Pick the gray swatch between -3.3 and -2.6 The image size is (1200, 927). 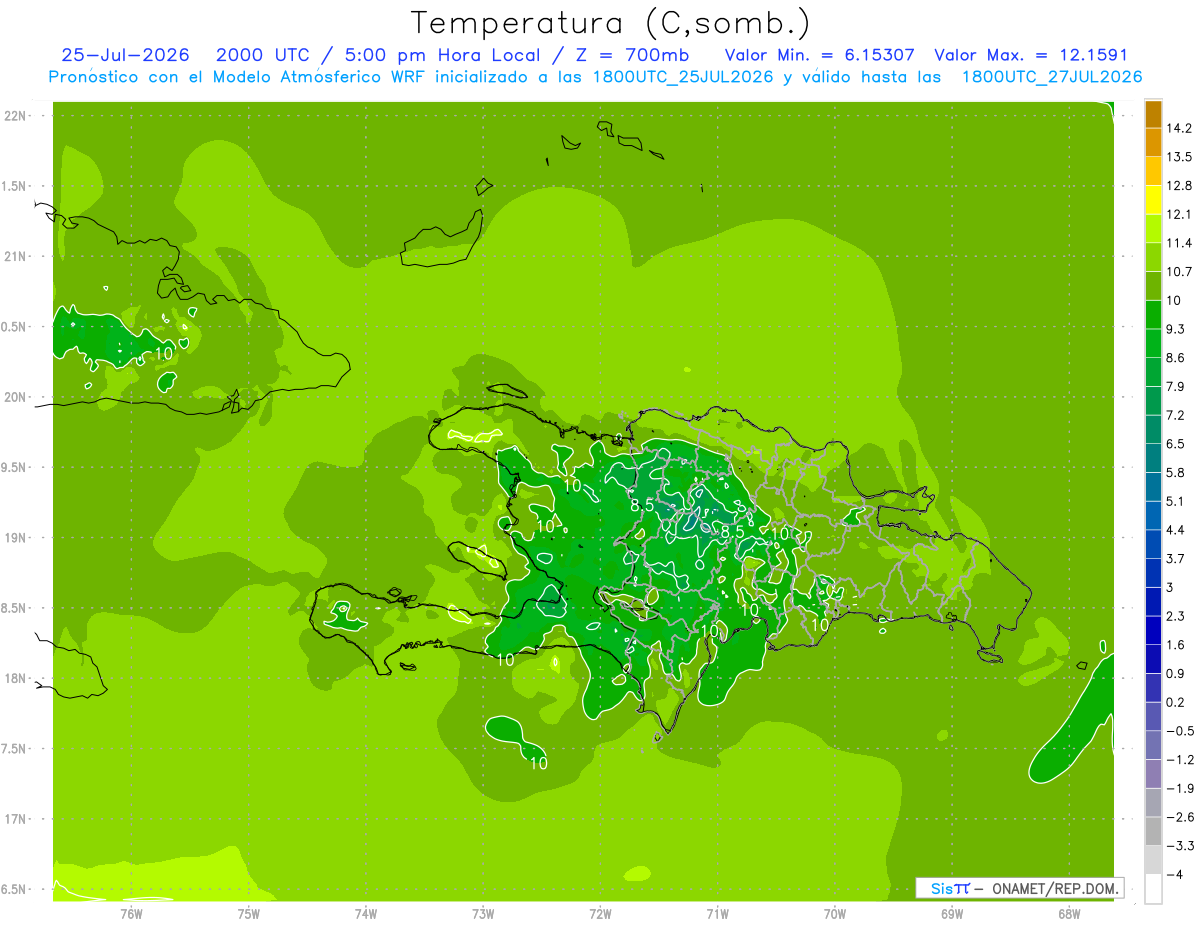click(x=1153, y=831)
